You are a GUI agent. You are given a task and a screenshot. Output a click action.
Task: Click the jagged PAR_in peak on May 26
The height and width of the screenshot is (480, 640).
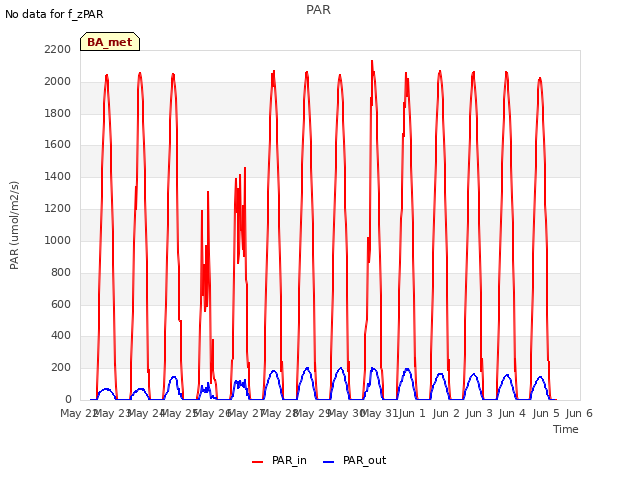coord(208,192)
